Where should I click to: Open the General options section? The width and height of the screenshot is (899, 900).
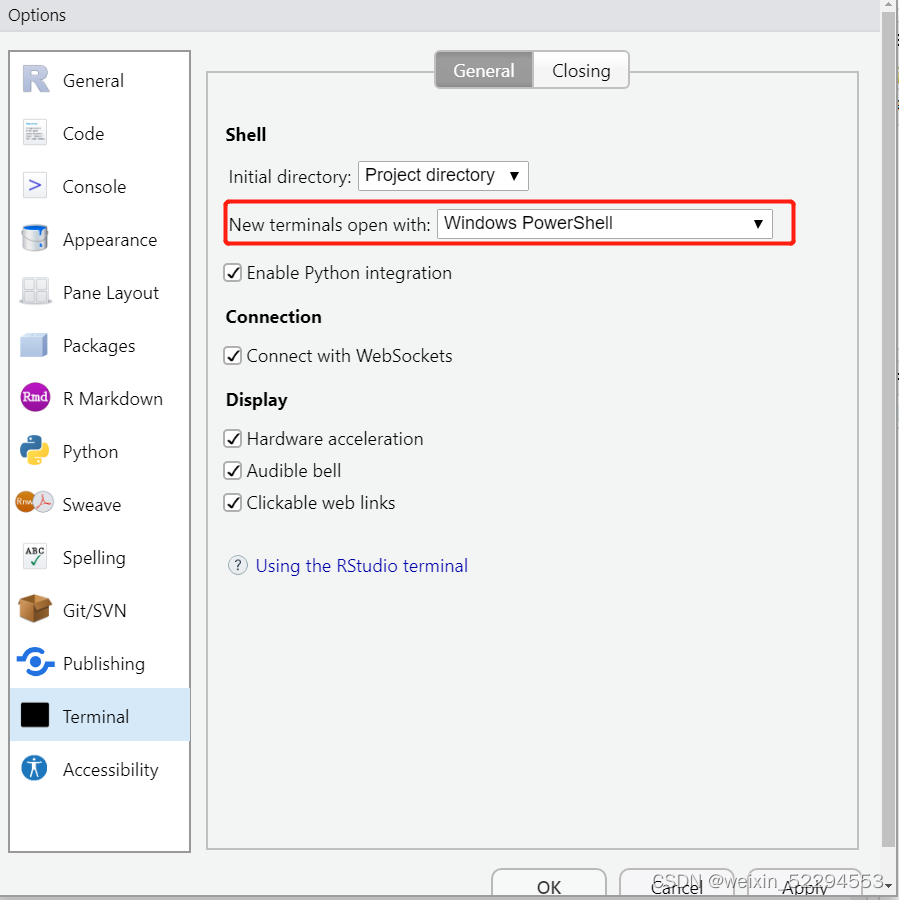coord(93,80)
